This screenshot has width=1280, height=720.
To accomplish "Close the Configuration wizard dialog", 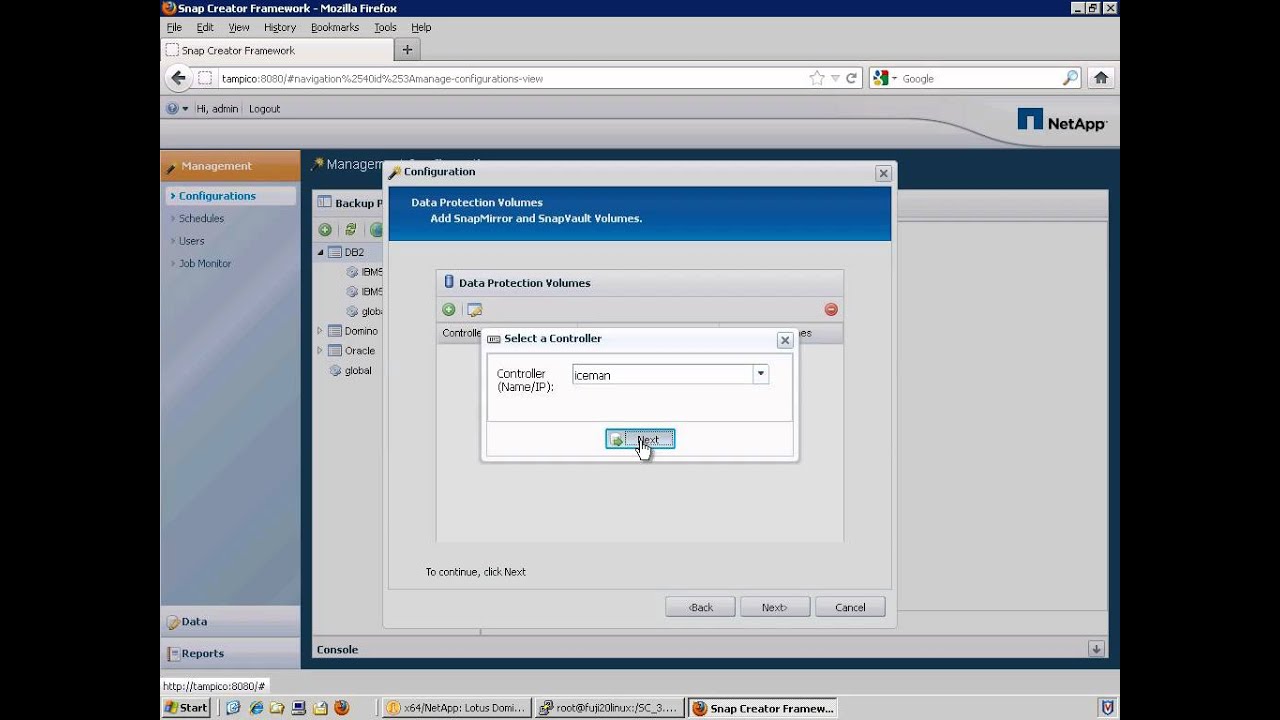I will pos(883,173).
